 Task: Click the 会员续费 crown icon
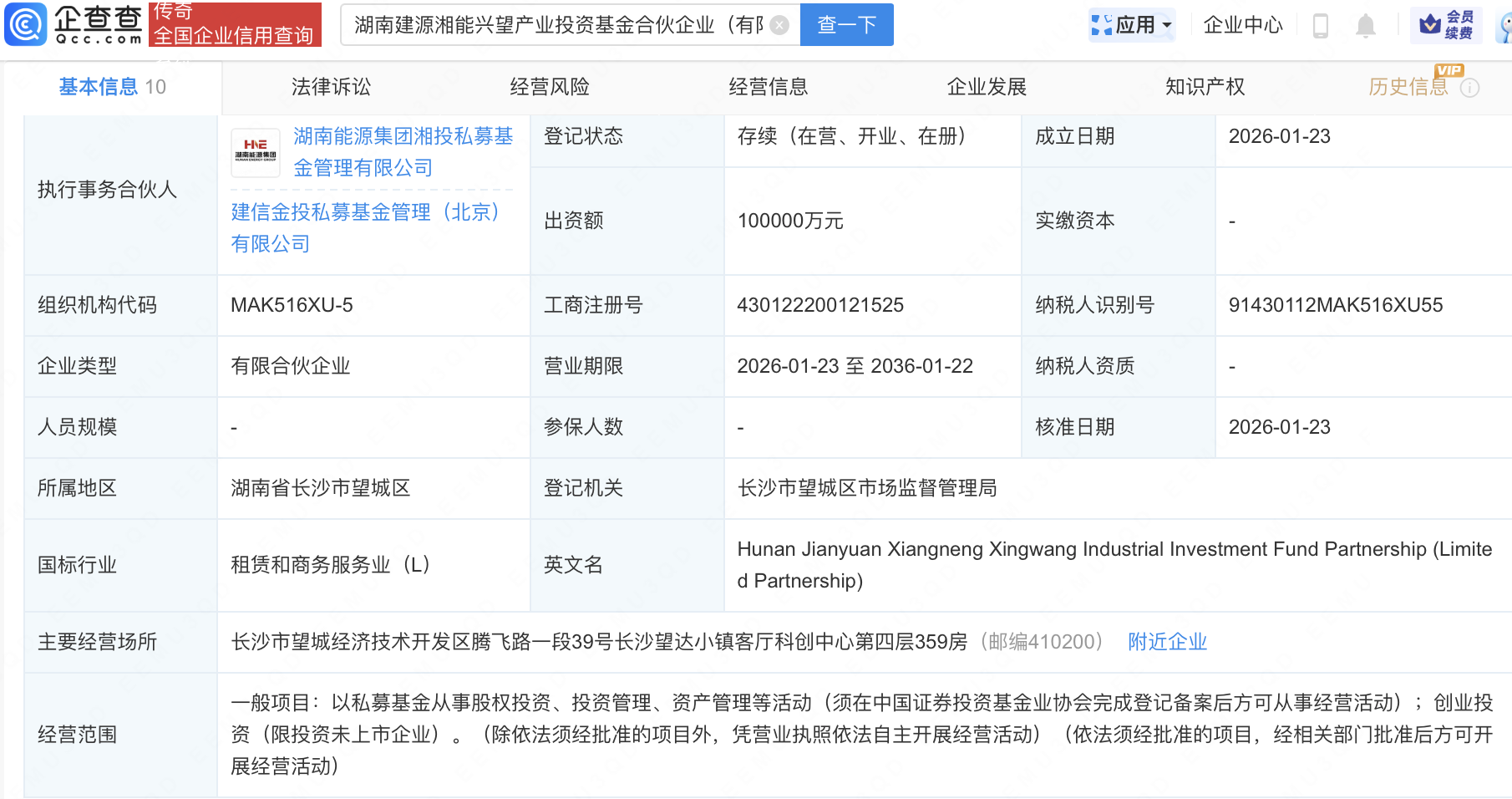coord(1431,23)
